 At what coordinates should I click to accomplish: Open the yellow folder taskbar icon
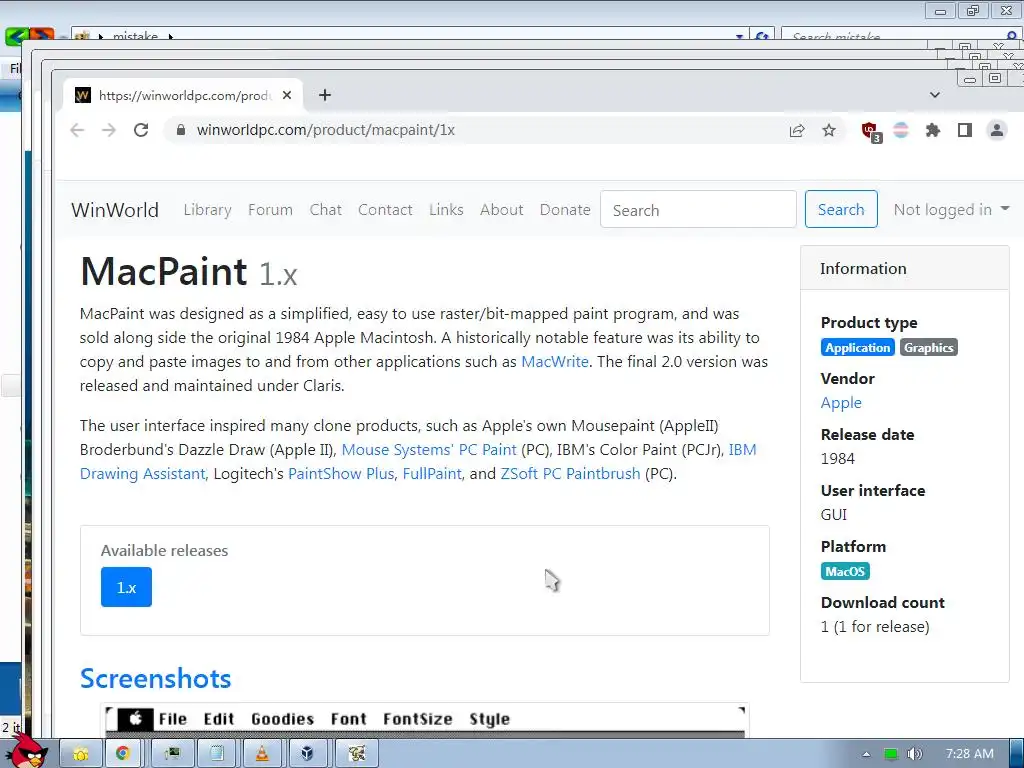pos(81,754)
